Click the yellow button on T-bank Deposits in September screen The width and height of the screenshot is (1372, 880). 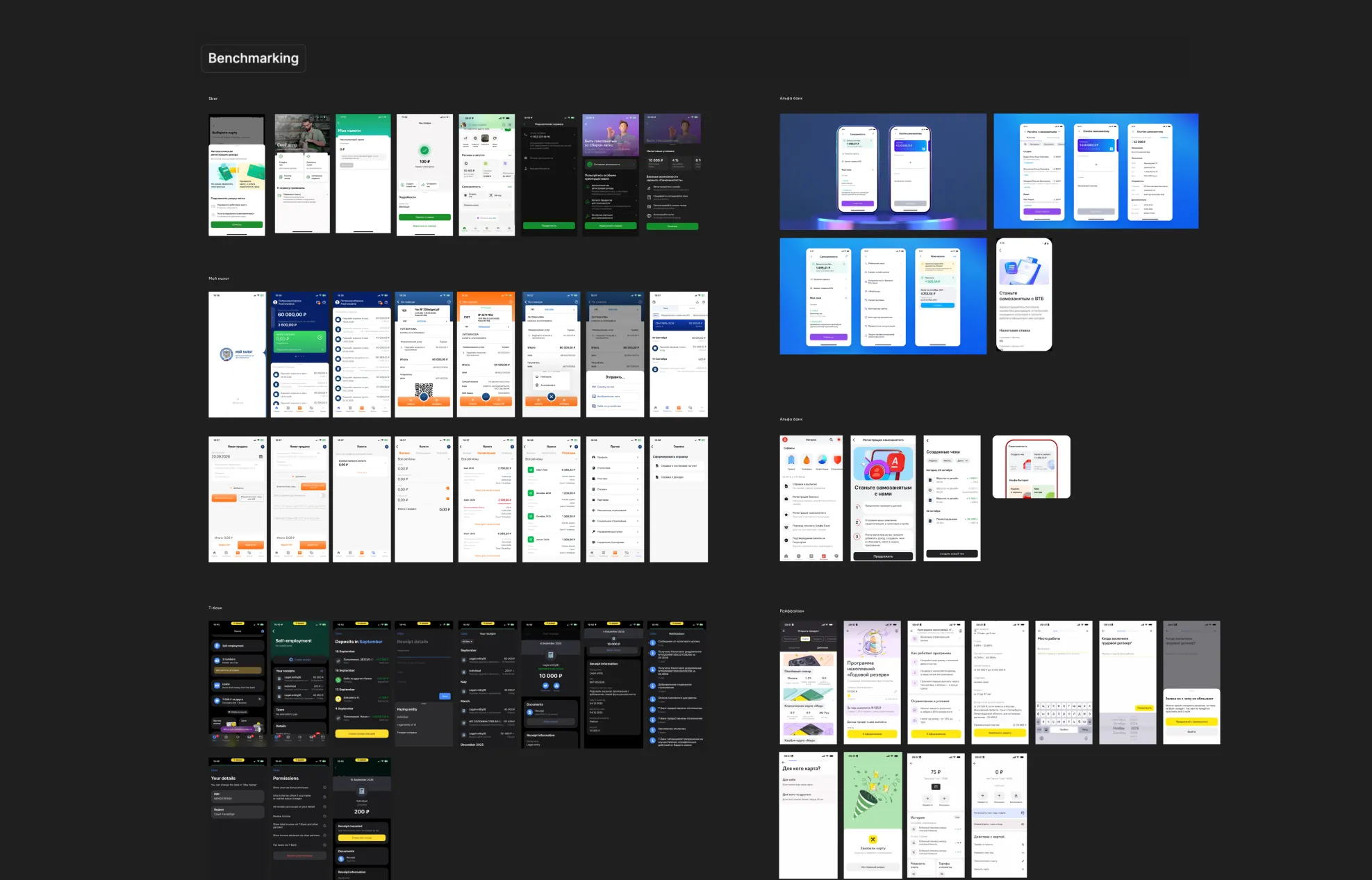[361, 733]
